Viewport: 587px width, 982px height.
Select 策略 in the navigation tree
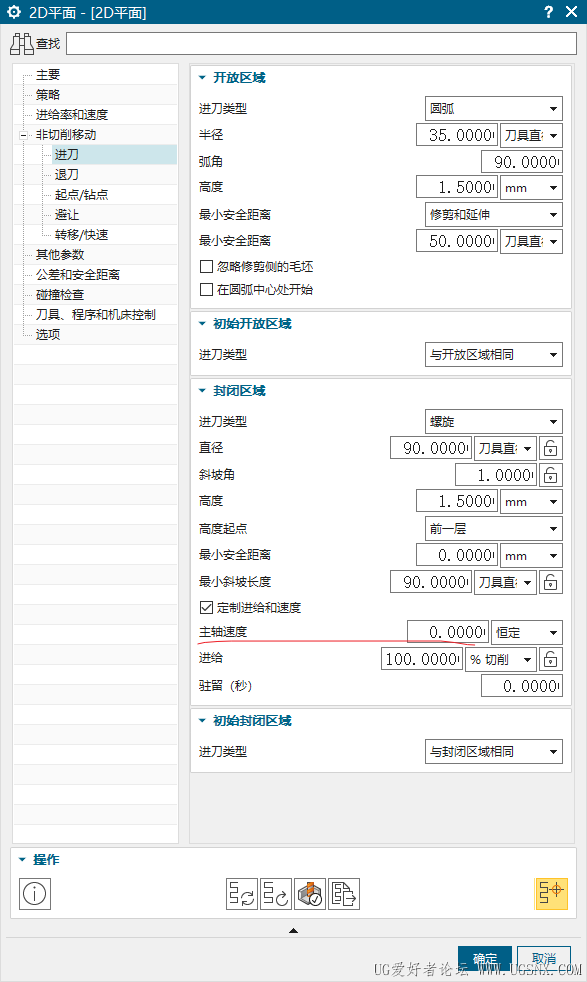coord(48,95)
